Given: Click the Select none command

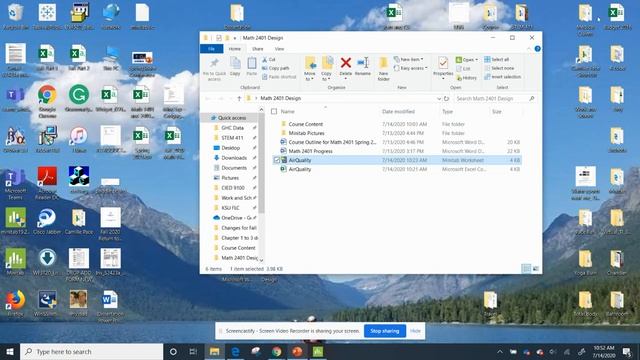Looking at the screenshot, I should pos(499,68).
